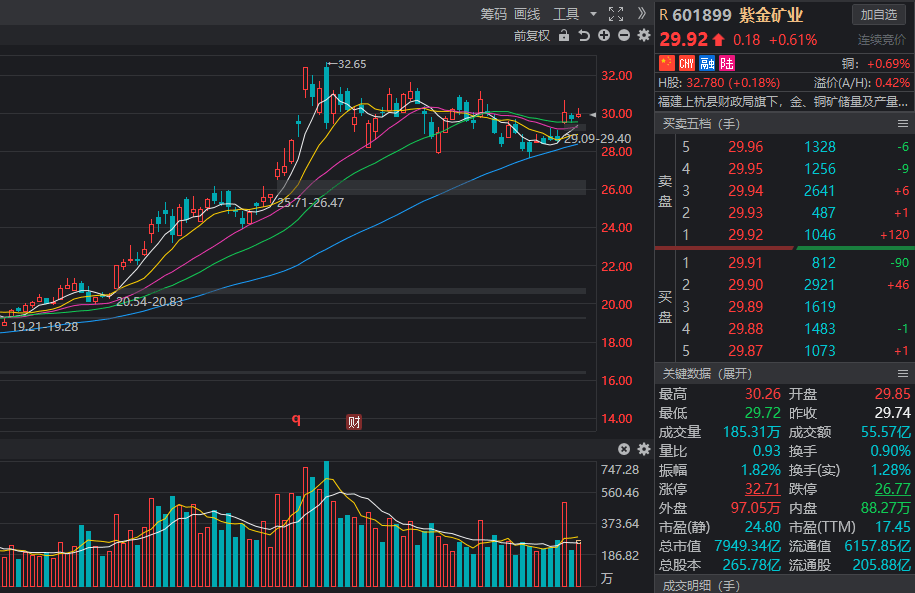The image size is (915, 593).
Task: Expand more toolbar options double chevron
Action: (x=641, y=14)
